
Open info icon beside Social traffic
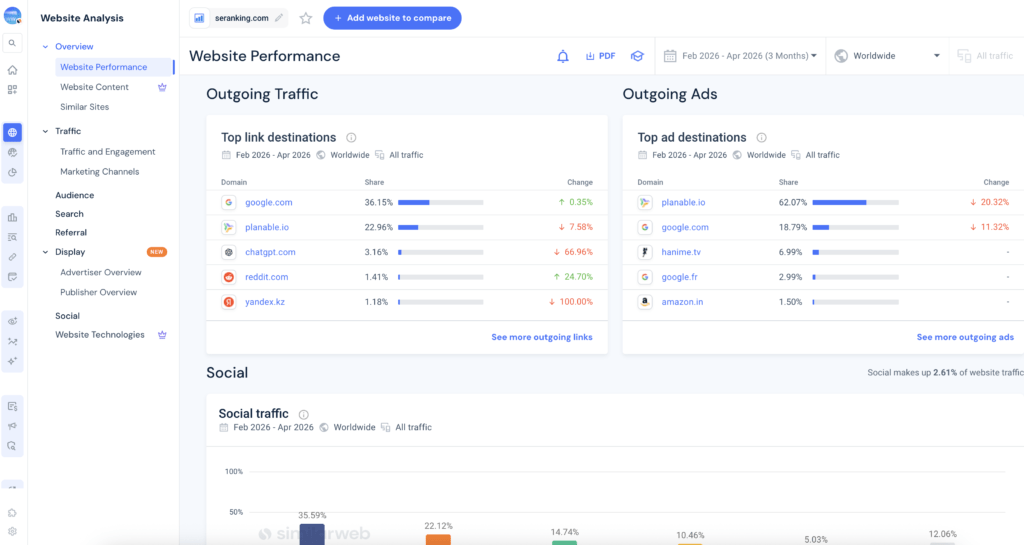coord(304,414)
